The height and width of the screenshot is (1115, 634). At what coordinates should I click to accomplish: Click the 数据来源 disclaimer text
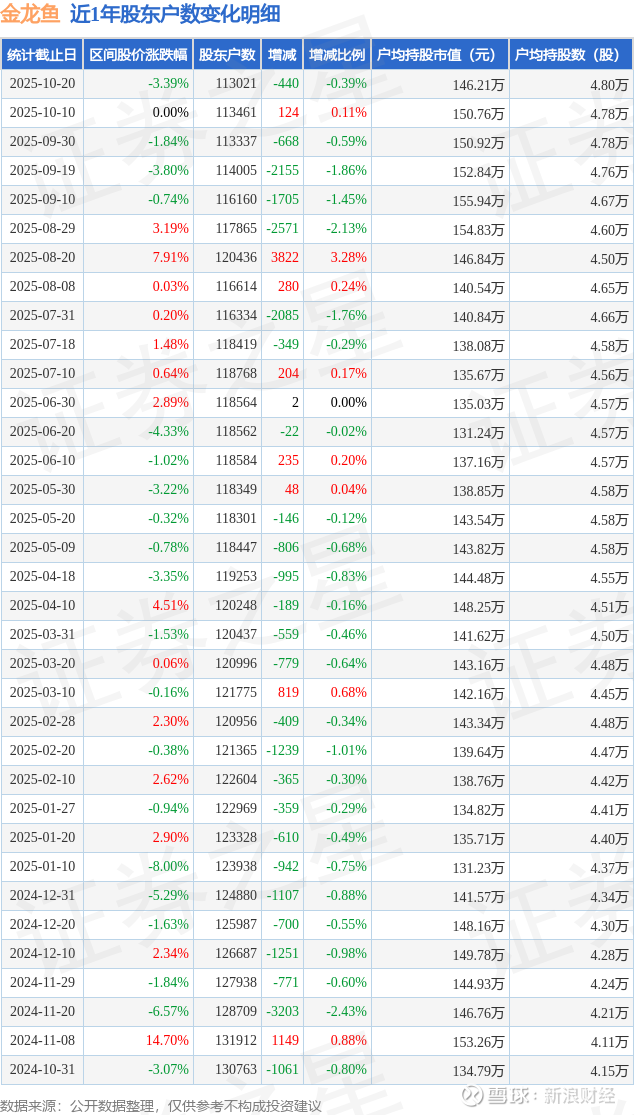coord(160,1105)
